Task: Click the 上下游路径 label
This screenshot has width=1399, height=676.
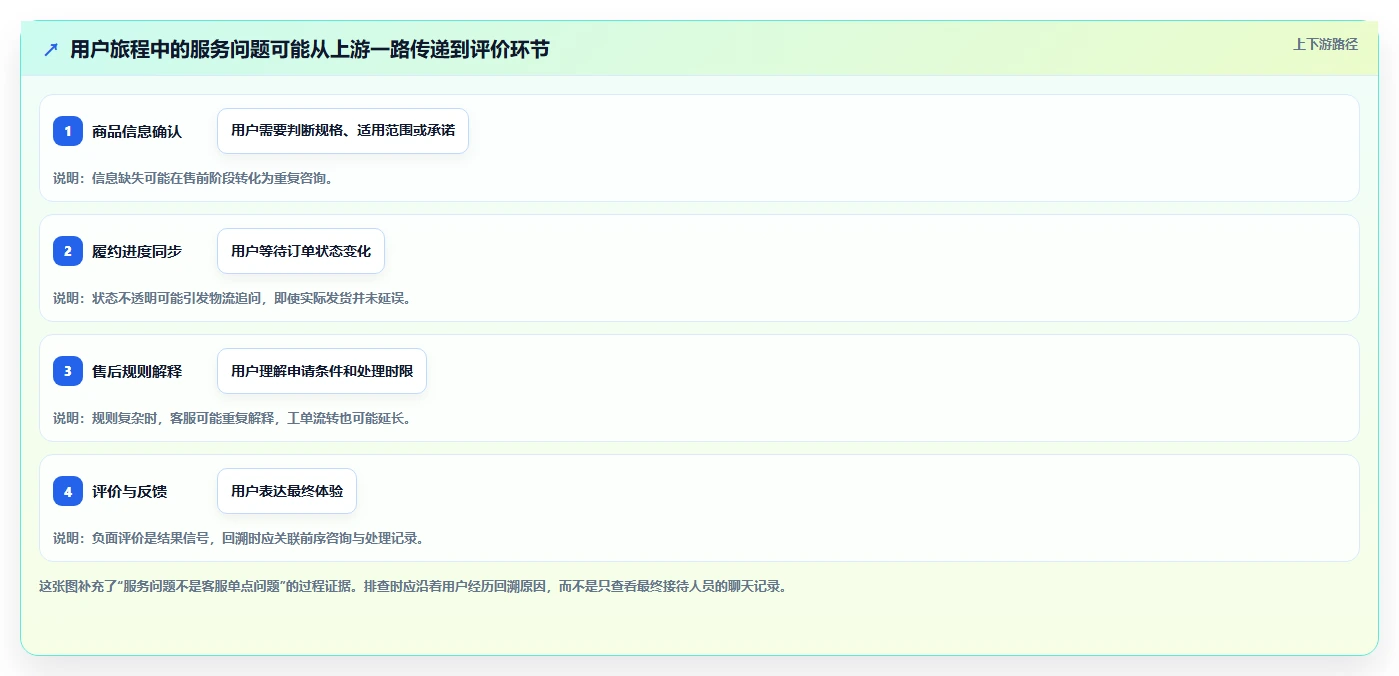Action: tap(1325, 44)
